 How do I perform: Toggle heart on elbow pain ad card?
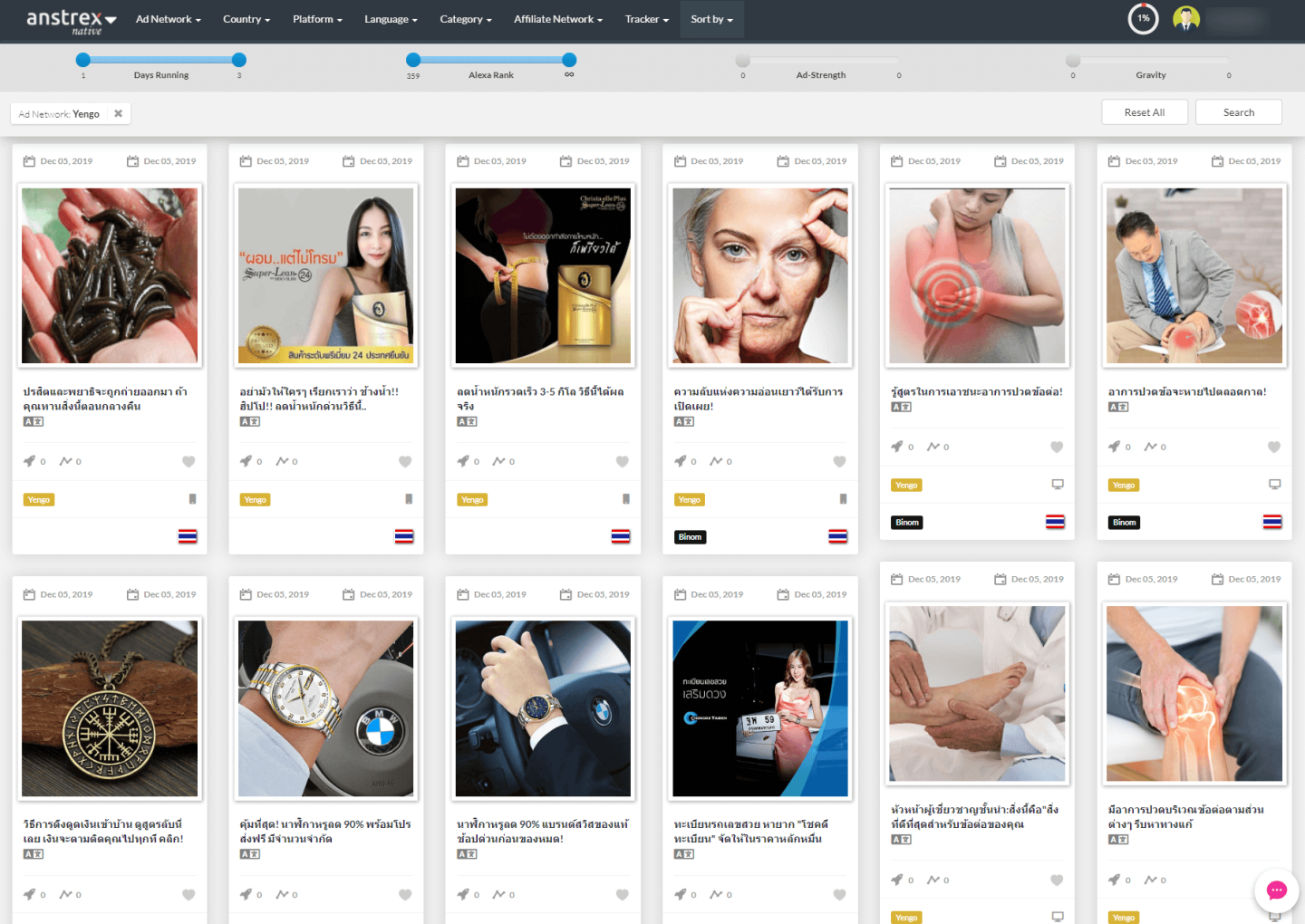click(x=1057, y=448)
